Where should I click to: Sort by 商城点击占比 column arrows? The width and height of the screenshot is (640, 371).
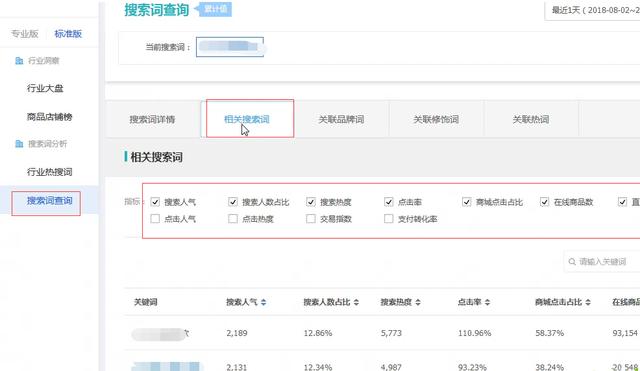click(588, 302)
